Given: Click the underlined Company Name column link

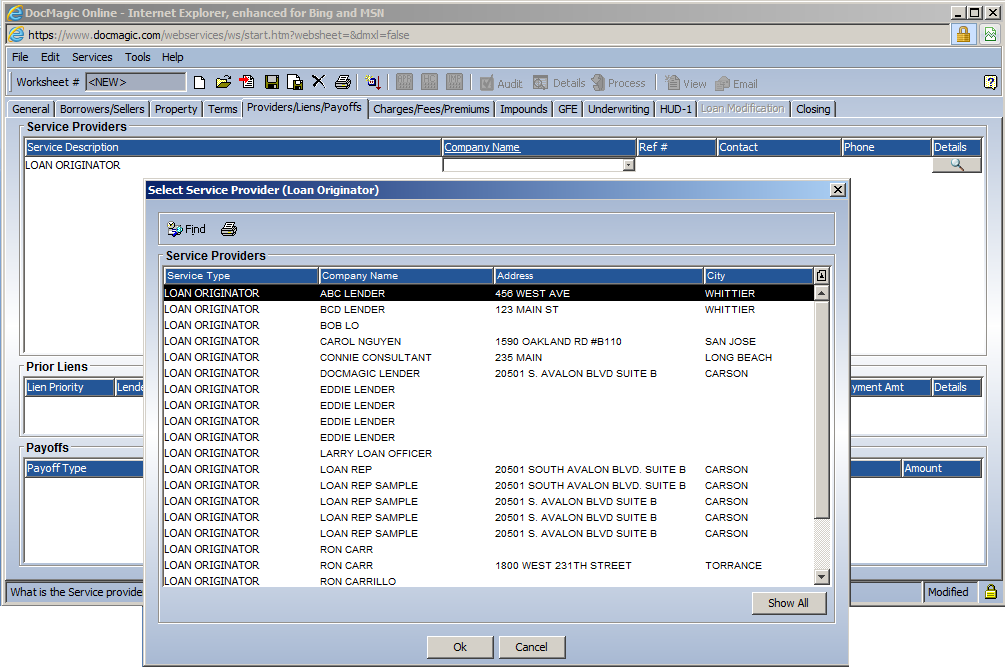Looking at the screenshot, I should pos(482,147).
